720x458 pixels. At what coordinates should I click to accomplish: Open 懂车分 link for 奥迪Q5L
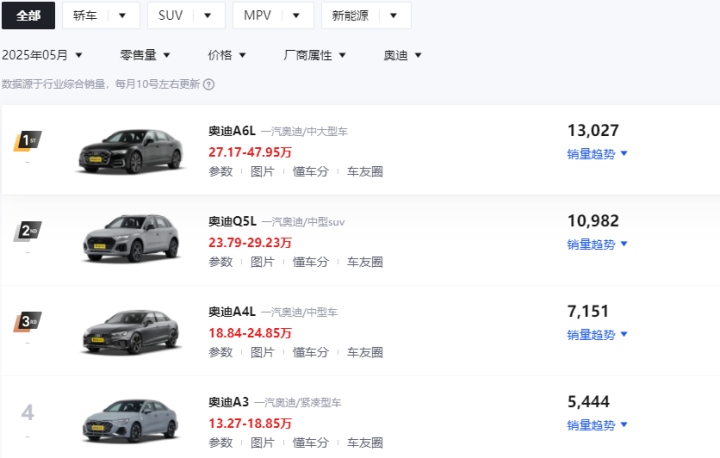pos(311,262)
